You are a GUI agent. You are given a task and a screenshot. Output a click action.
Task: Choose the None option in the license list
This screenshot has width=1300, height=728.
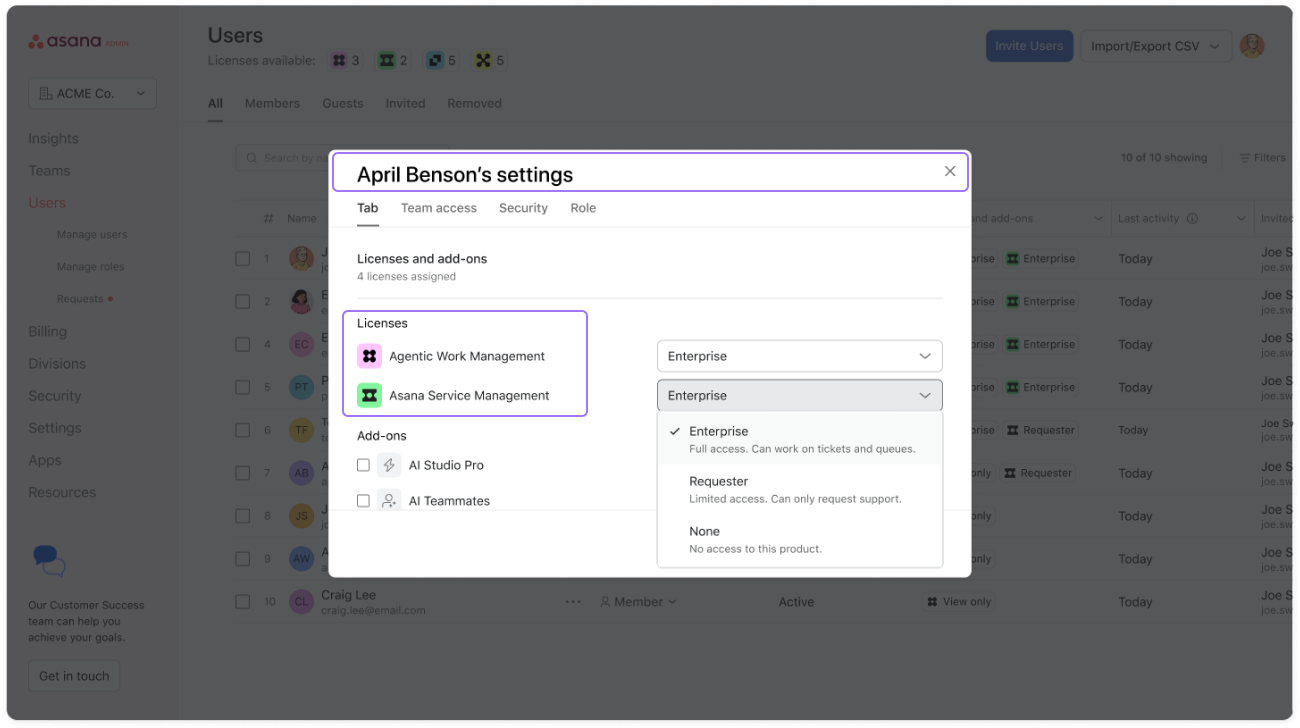[x=799, y=539]
